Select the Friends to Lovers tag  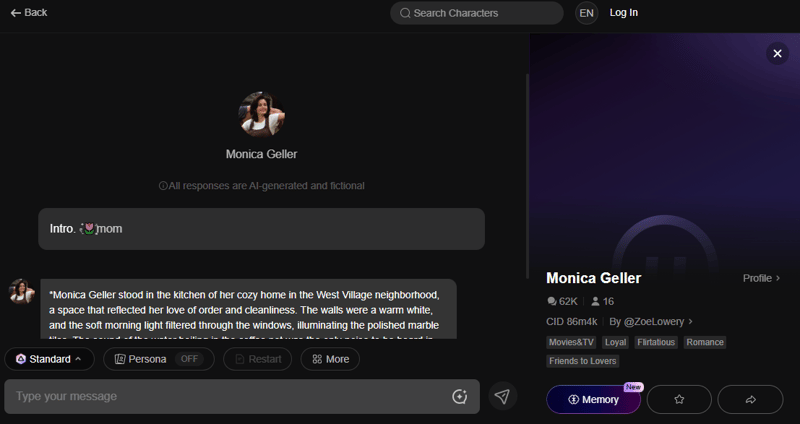583,361
